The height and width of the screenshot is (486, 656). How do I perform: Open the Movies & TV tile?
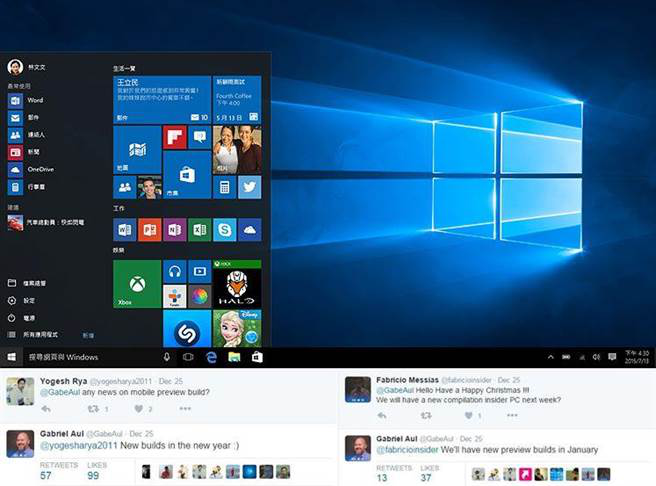click(200, 272)
